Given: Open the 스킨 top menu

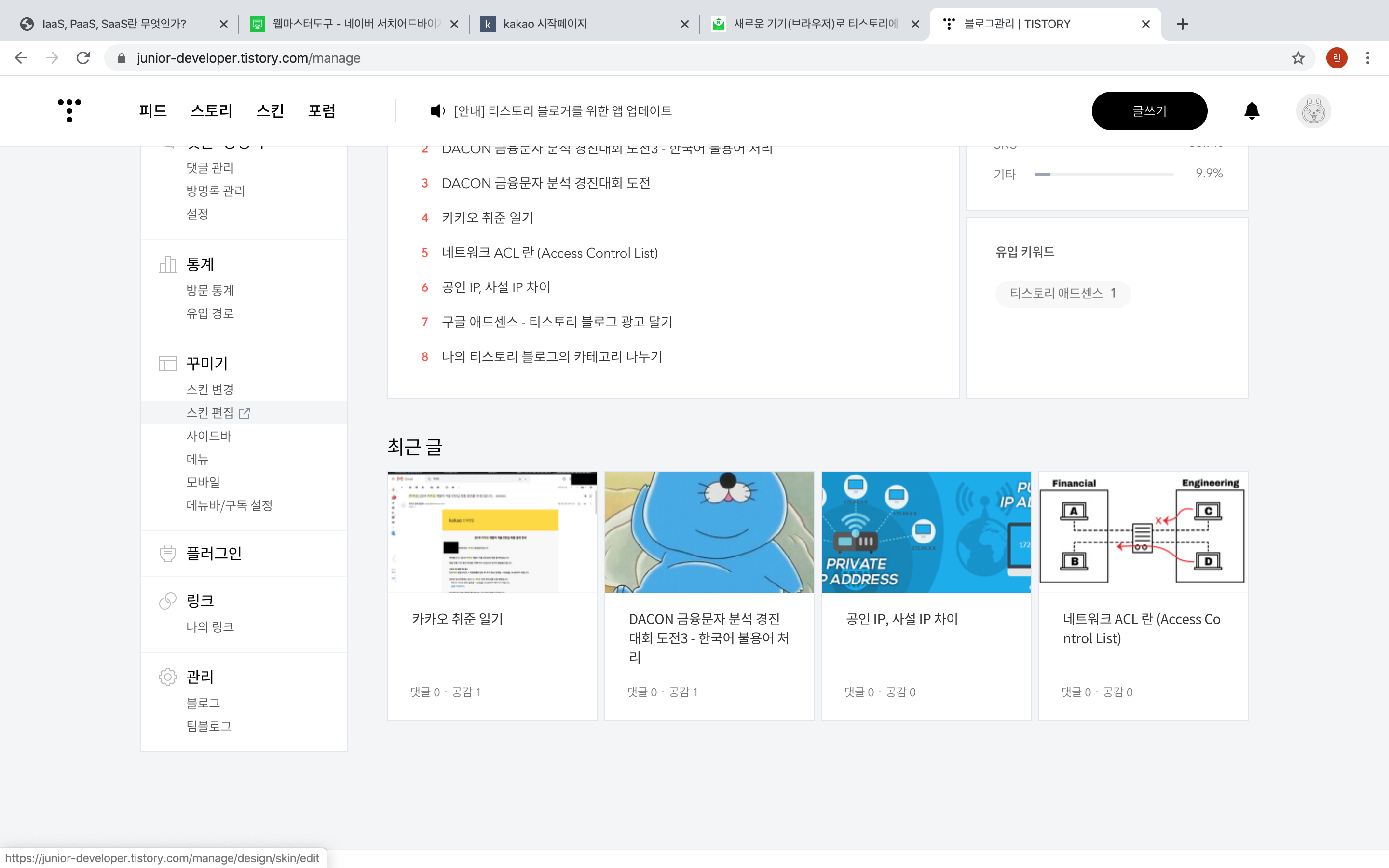Looking at the screenshot, I should (270, 111).
